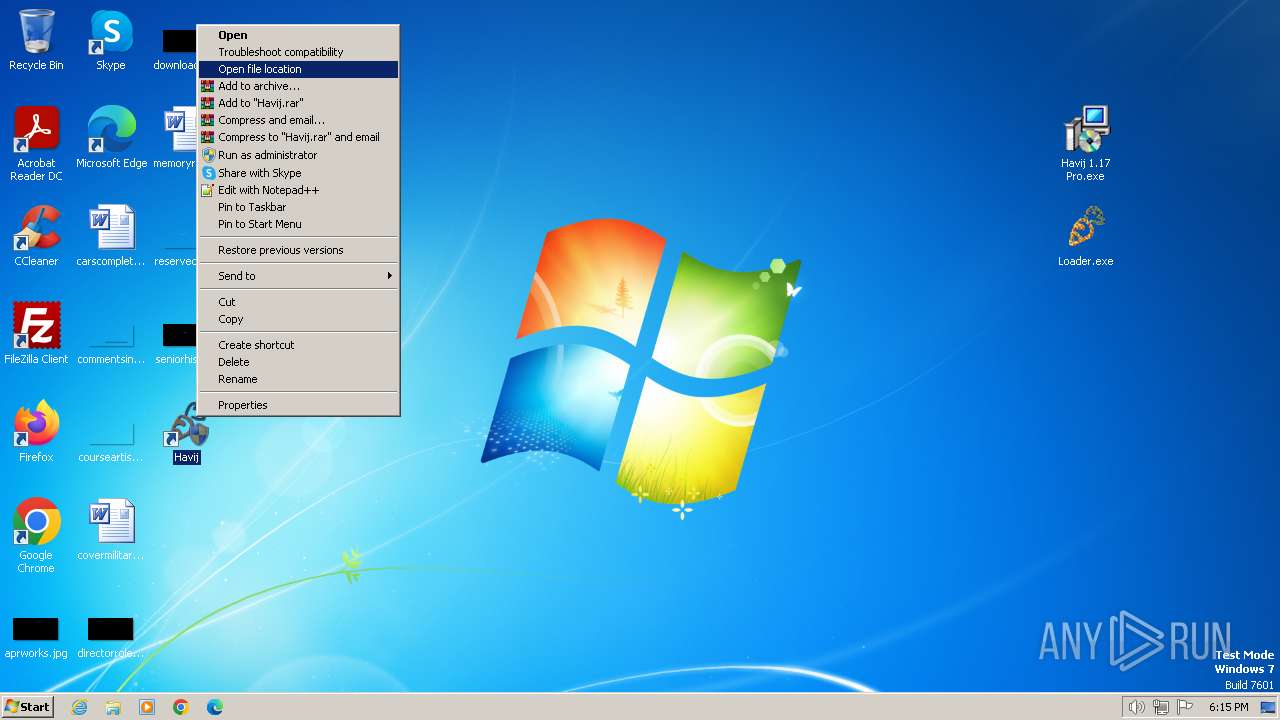Choose Share with Skype
Screen dimensions: 1280x720
299,173
